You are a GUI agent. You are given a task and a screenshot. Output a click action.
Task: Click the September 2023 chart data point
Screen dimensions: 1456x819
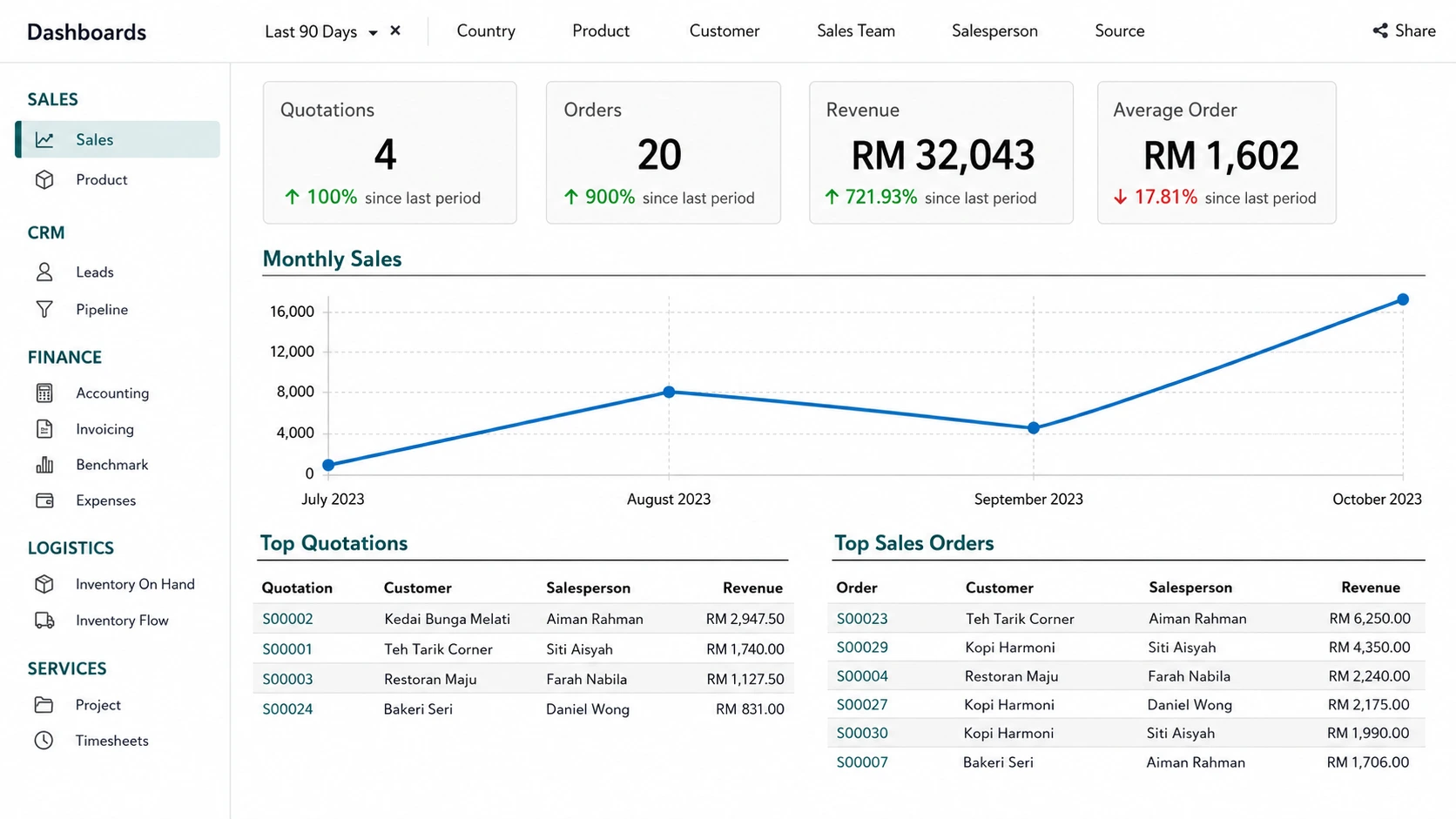(x=1034, y=428)
